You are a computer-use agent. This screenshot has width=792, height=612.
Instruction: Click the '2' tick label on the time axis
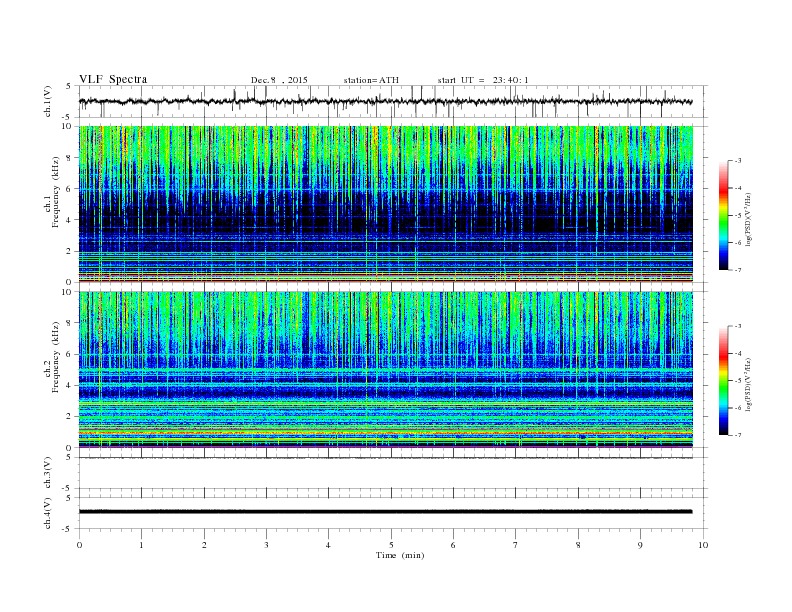point(204,545)
